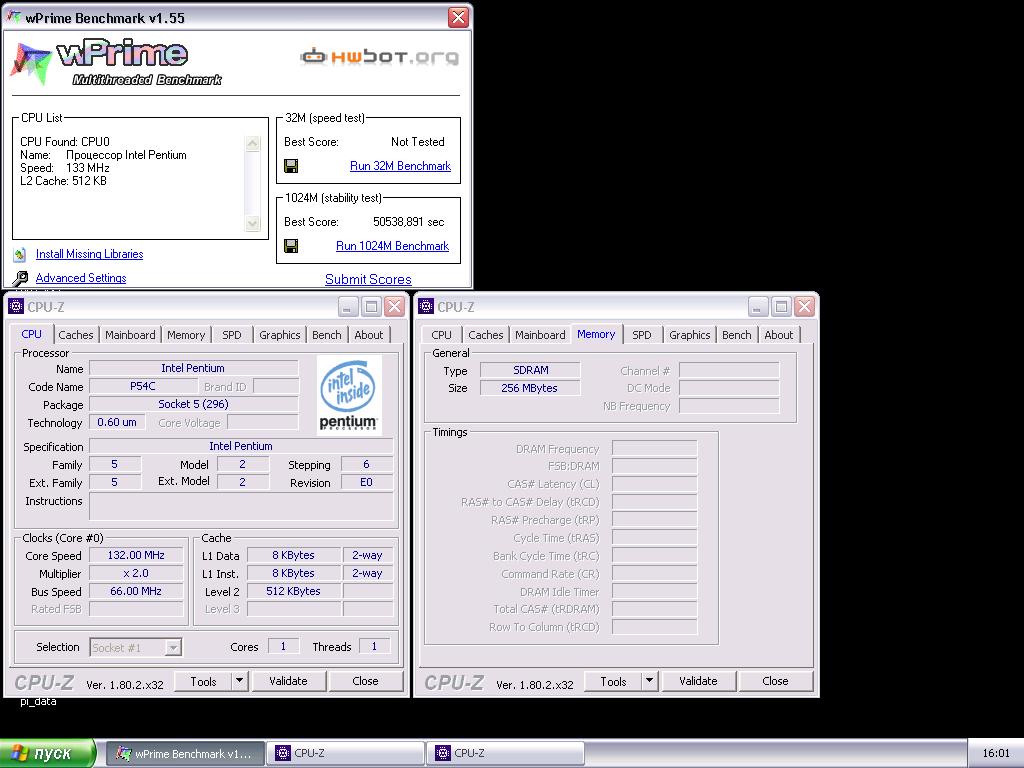Click Bus Speed value 66.00 MHz
The image size is (1024, 768).
click(136, 591)
